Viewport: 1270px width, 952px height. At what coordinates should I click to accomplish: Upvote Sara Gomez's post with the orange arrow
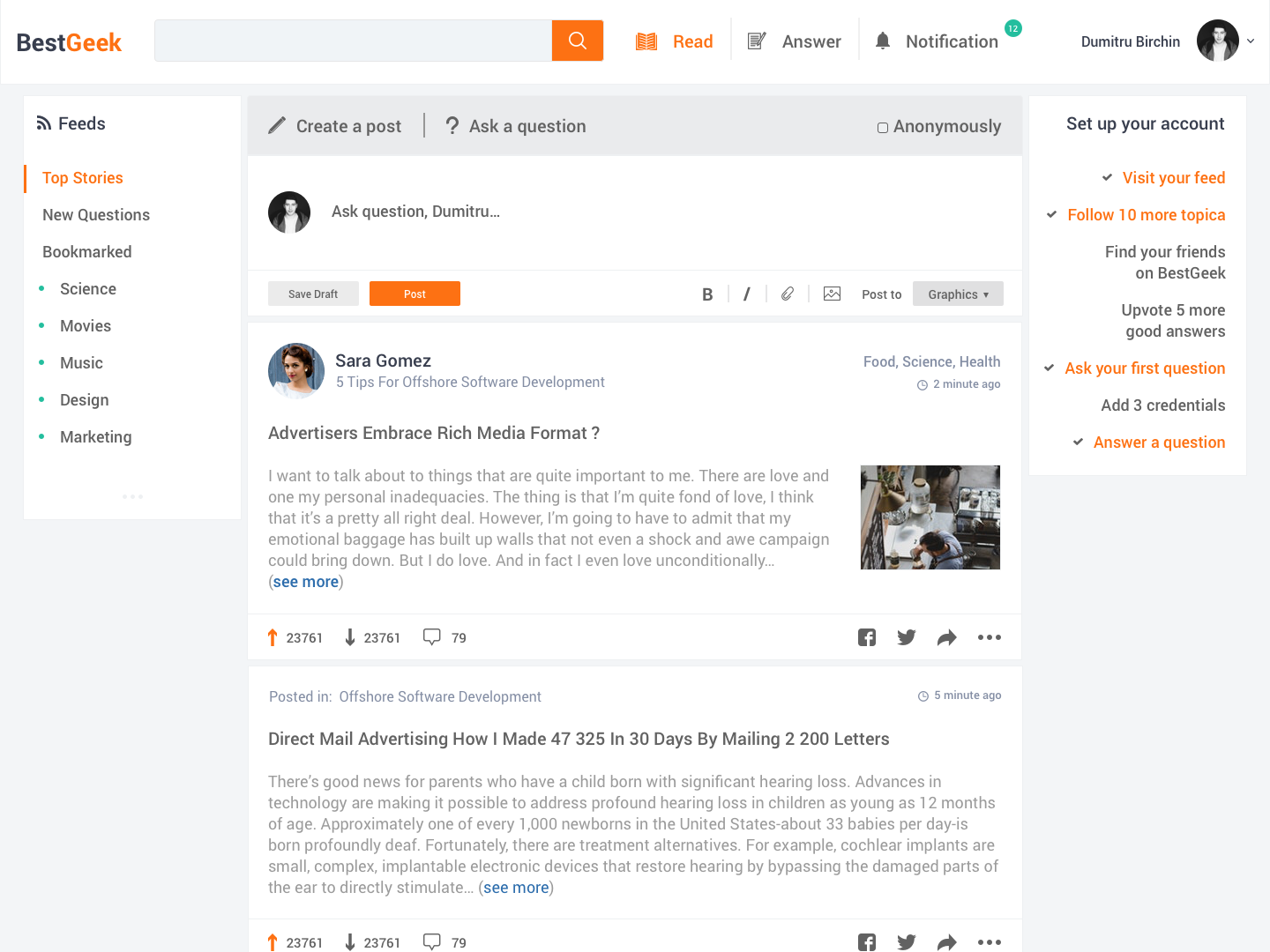pos(273,637)
